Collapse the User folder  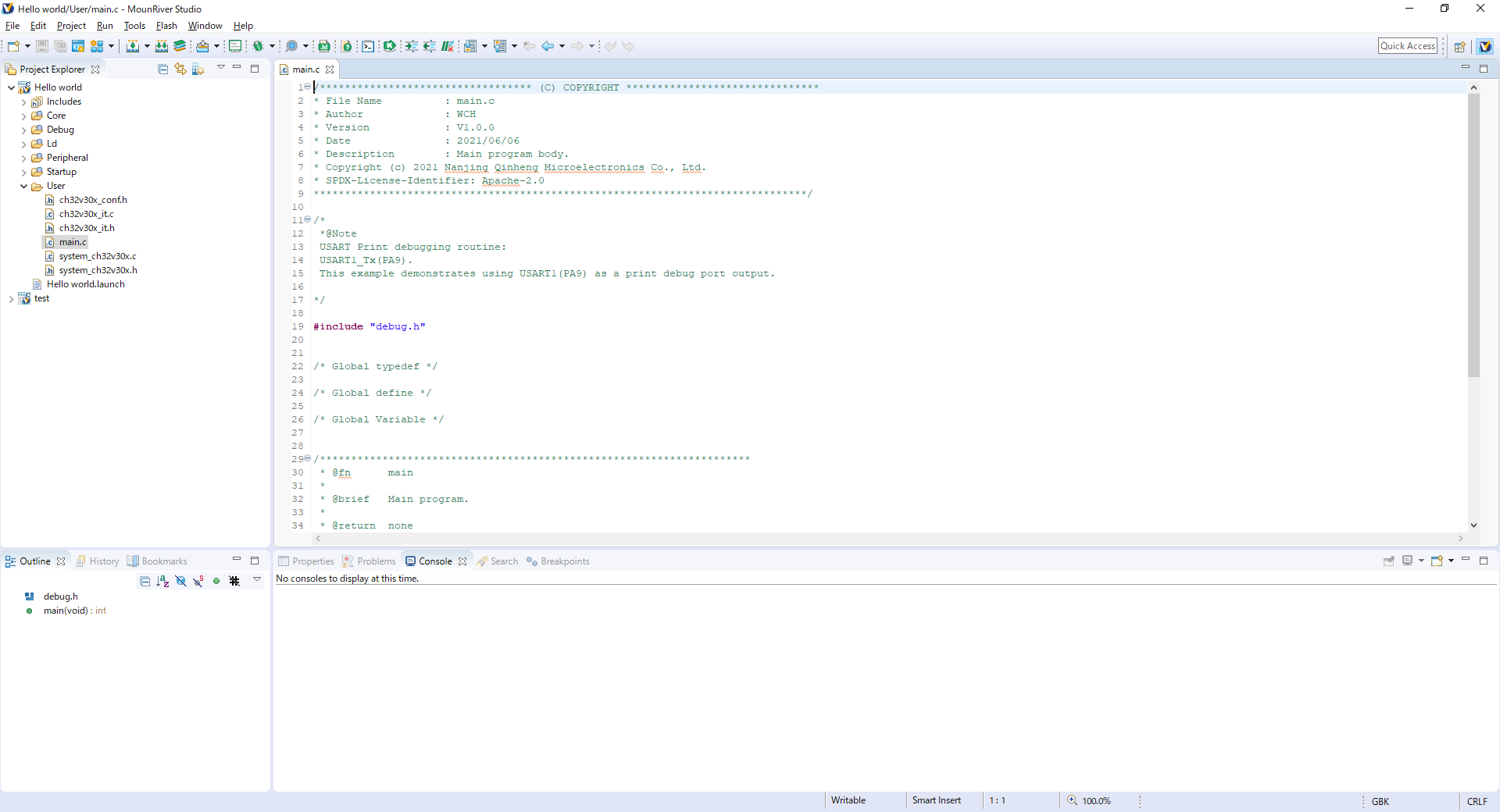23,187
